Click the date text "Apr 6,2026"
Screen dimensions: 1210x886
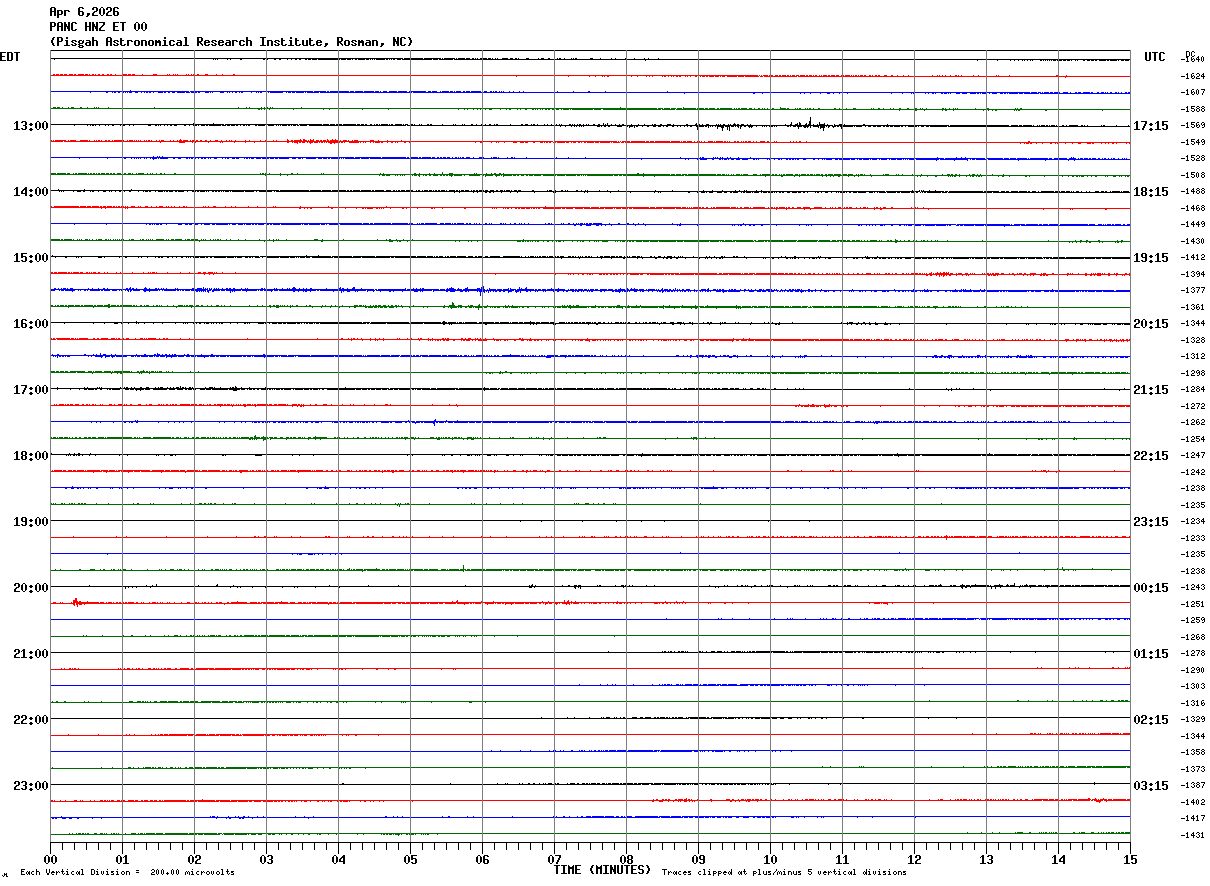(84, 12)
